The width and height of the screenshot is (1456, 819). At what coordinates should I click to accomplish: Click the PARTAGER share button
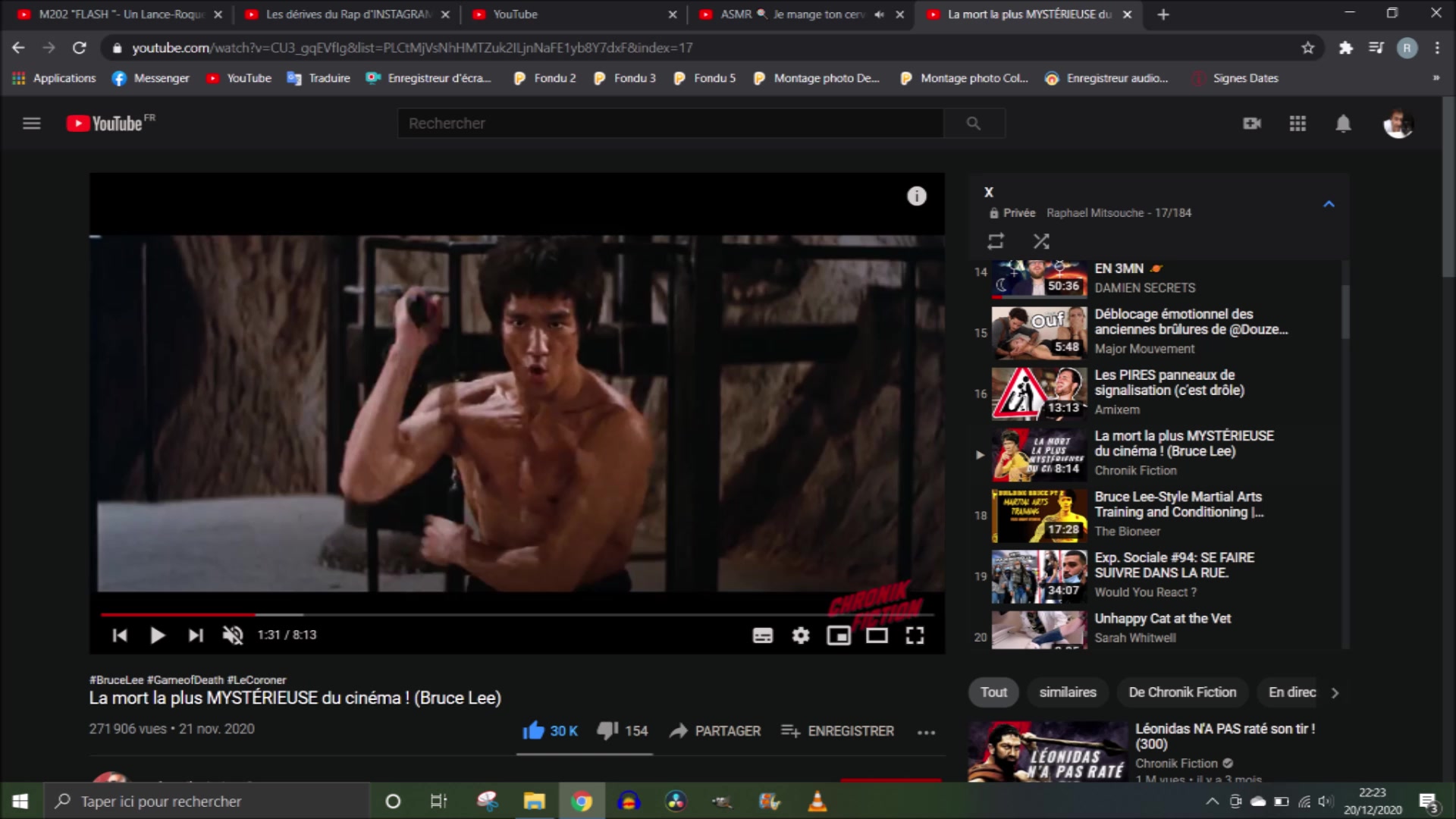click(x=715, y=731)
